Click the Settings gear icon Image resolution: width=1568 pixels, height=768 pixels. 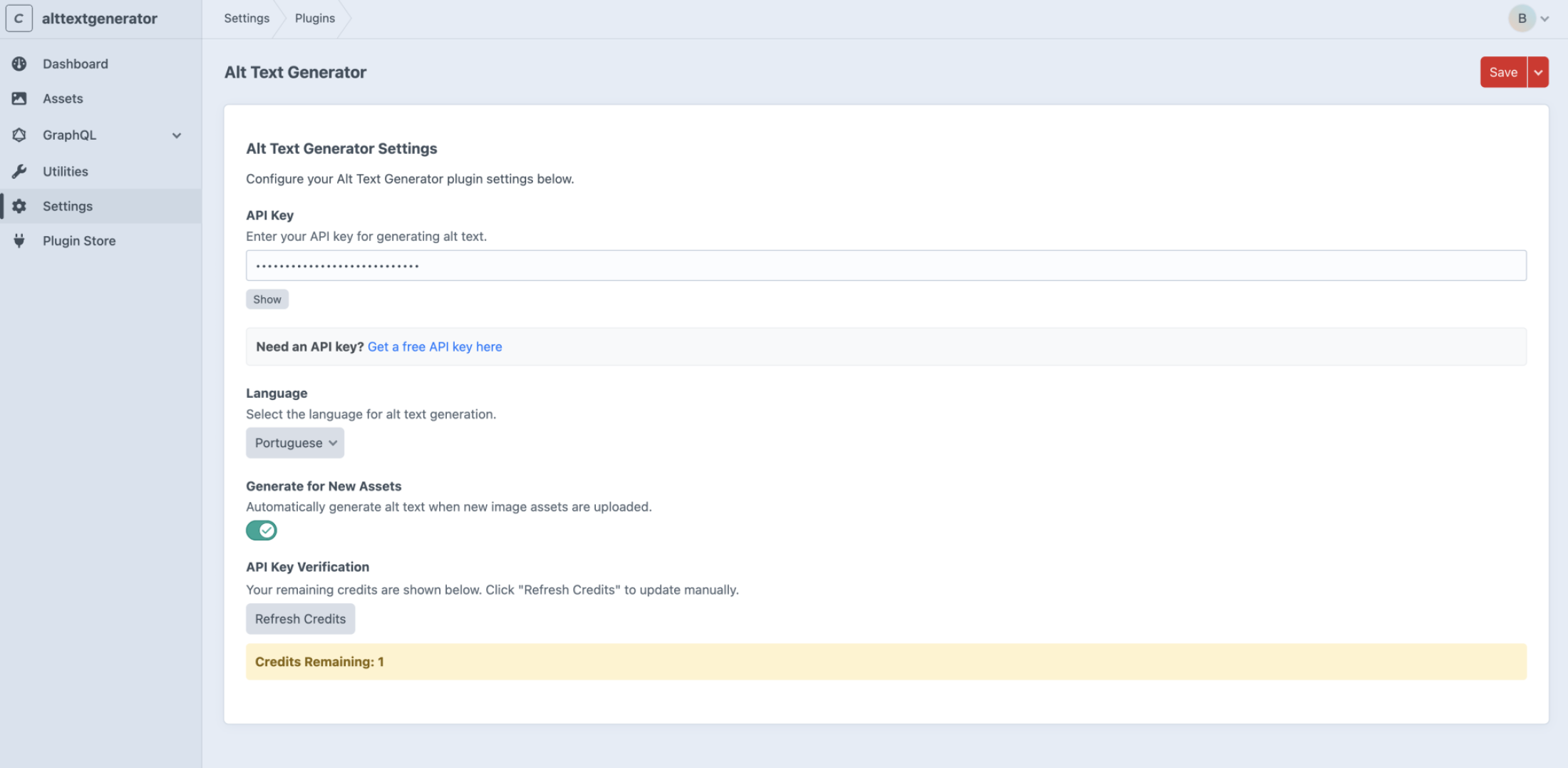point(19,206)
